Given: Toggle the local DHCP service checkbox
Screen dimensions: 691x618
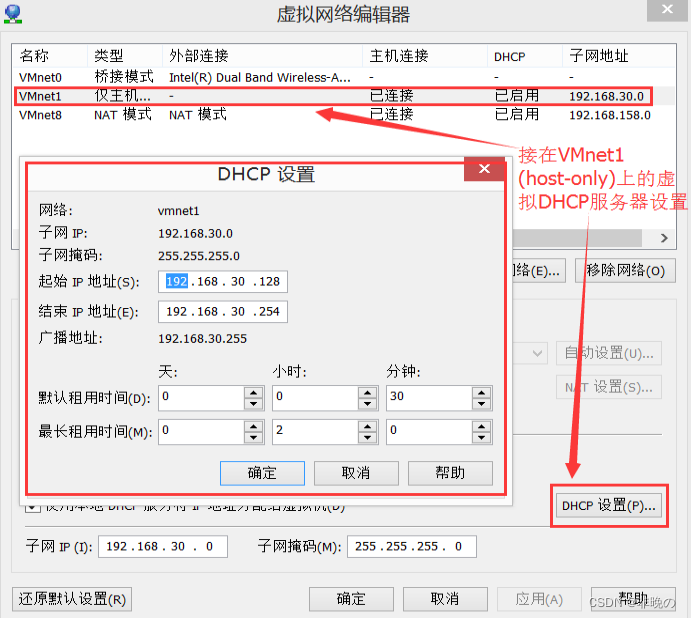Looking at the screenshot, I should point(33,507).
